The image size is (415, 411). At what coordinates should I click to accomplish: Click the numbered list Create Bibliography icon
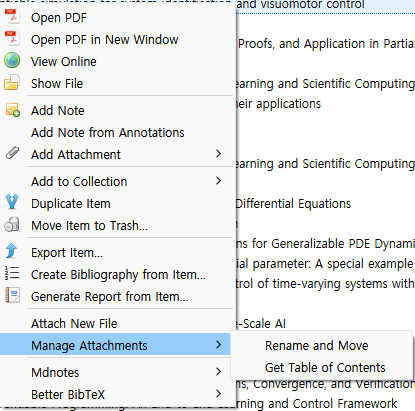tap(12, 273)
